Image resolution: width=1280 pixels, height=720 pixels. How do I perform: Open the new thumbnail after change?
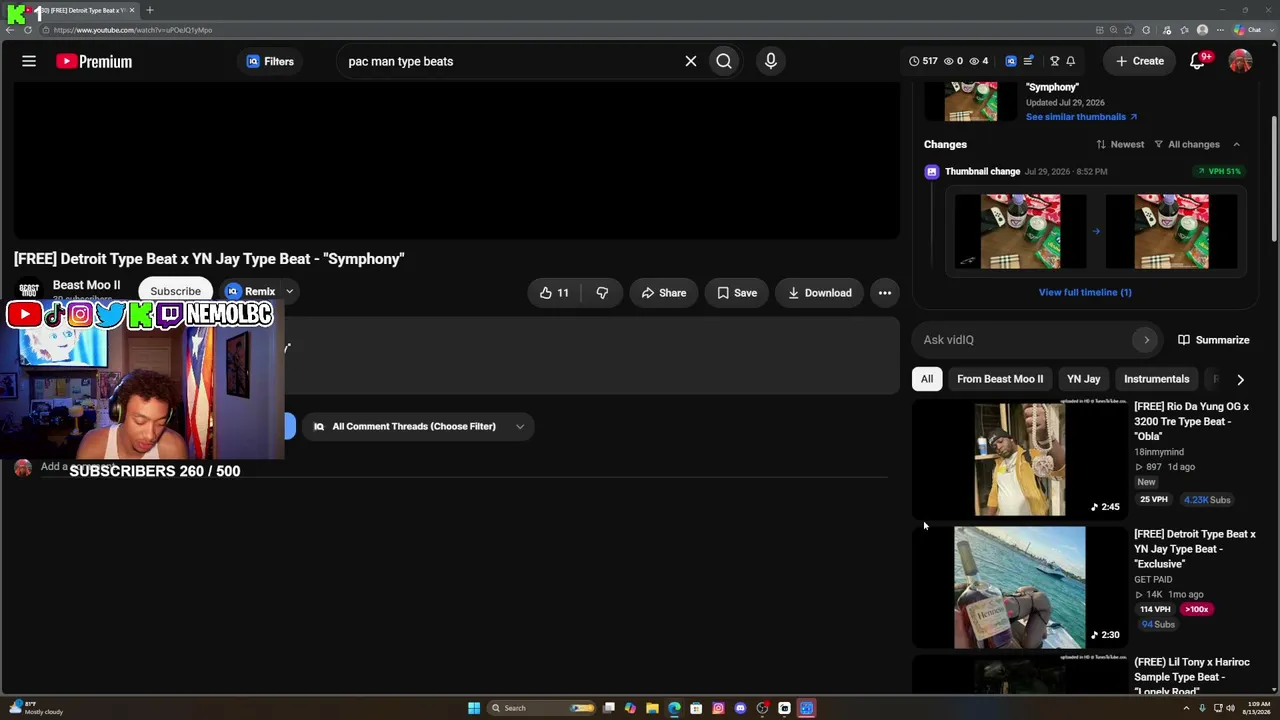pos(1171,232)
